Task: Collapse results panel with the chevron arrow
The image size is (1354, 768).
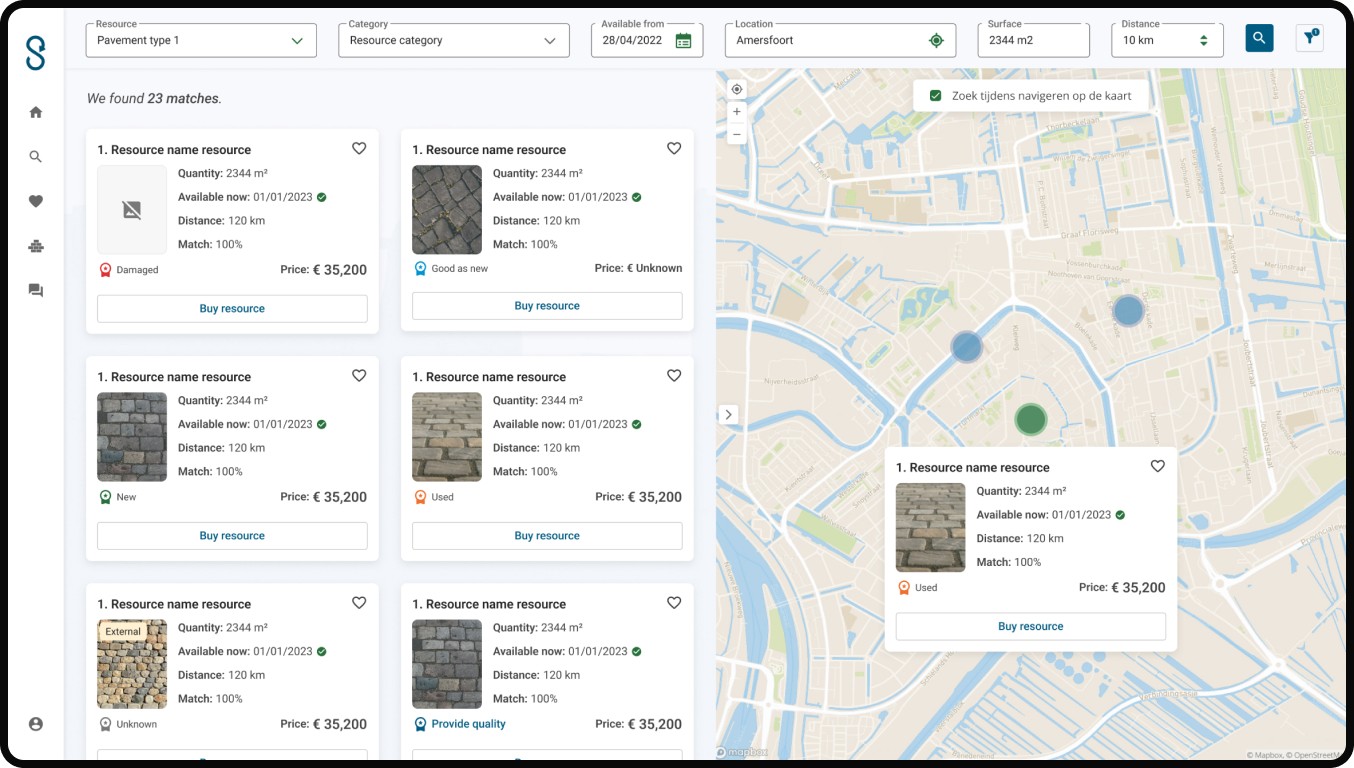Action: 728,414
